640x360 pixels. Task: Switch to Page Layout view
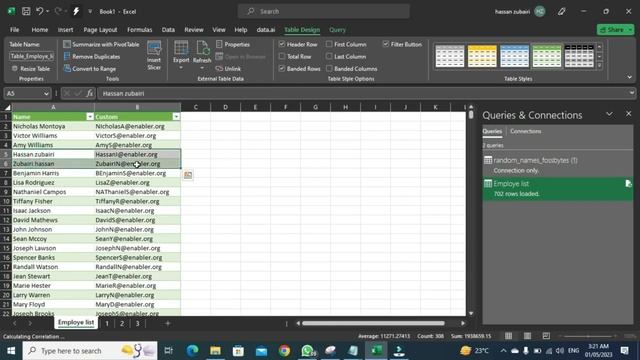point(527,336)
